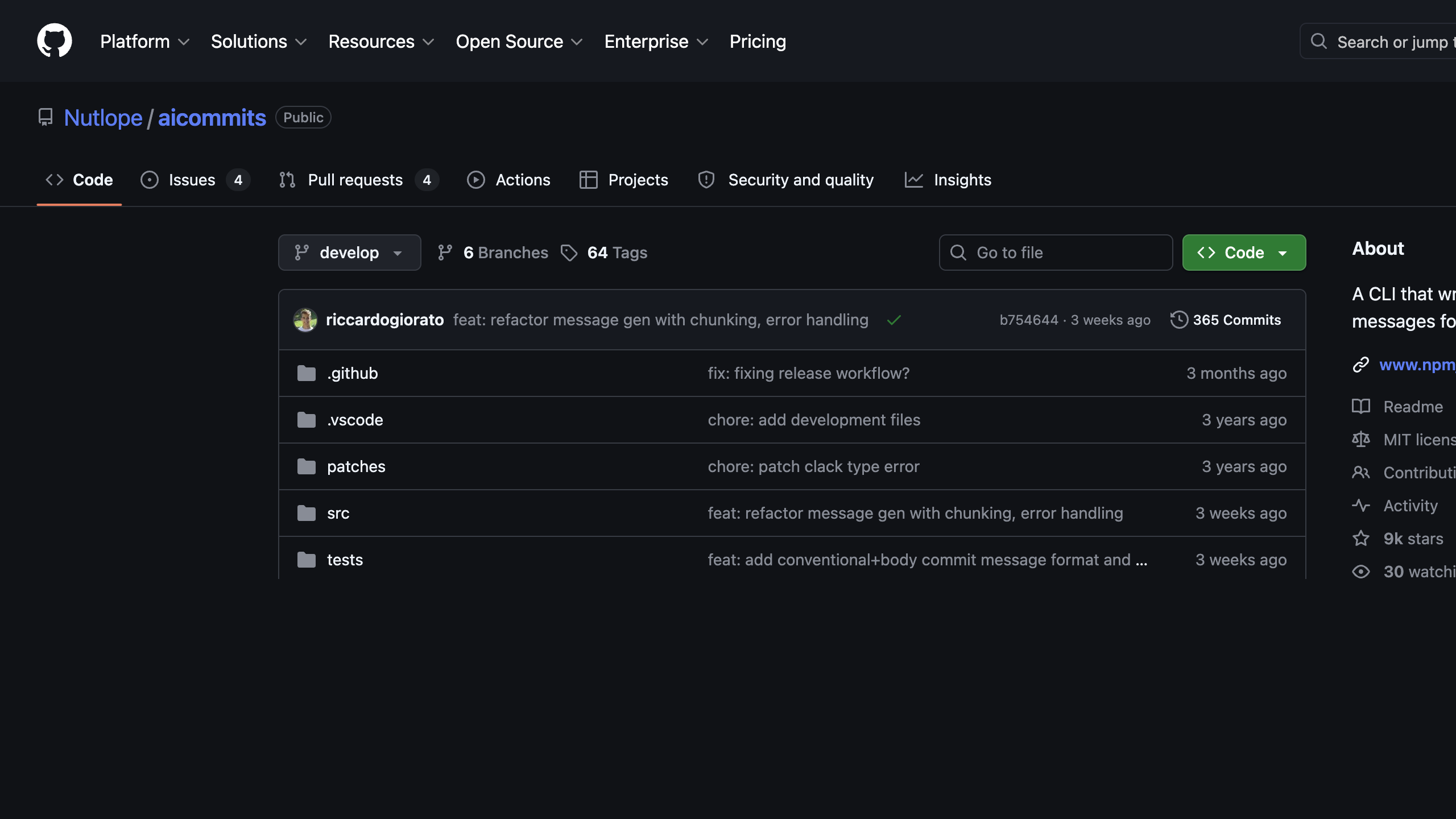Click the Readme link in About

1413,407
